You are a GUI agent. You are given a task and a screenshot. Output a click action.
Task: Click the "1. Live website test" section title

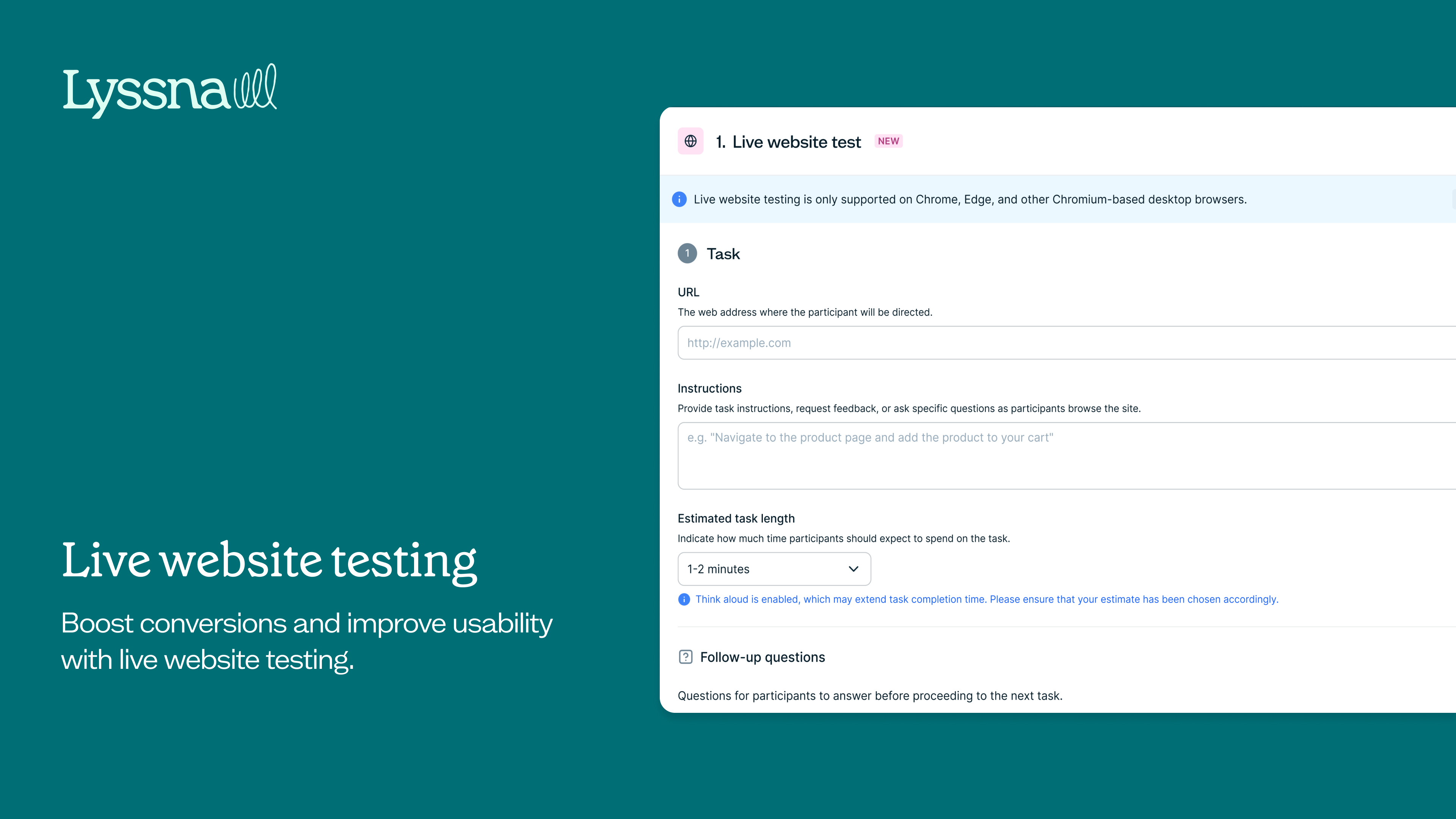788,142
